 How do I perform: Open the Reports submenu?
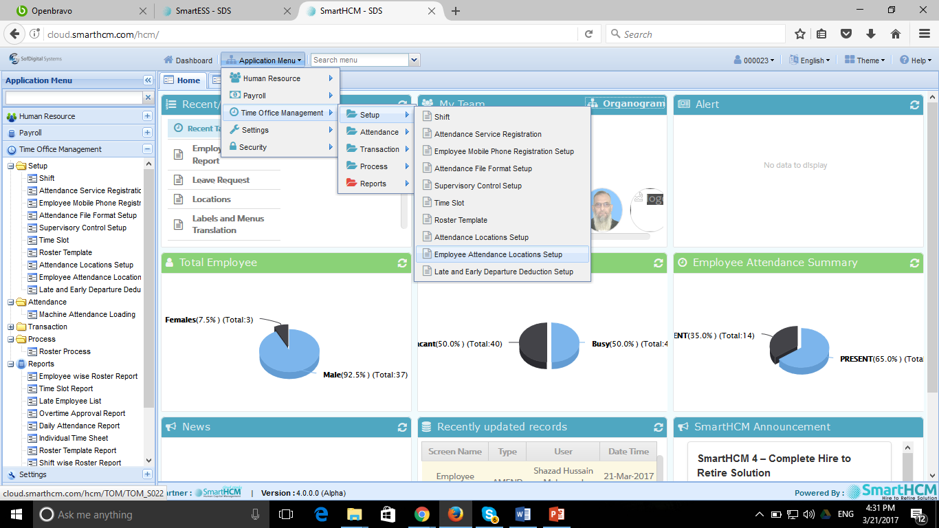click(x=377, y=184)
